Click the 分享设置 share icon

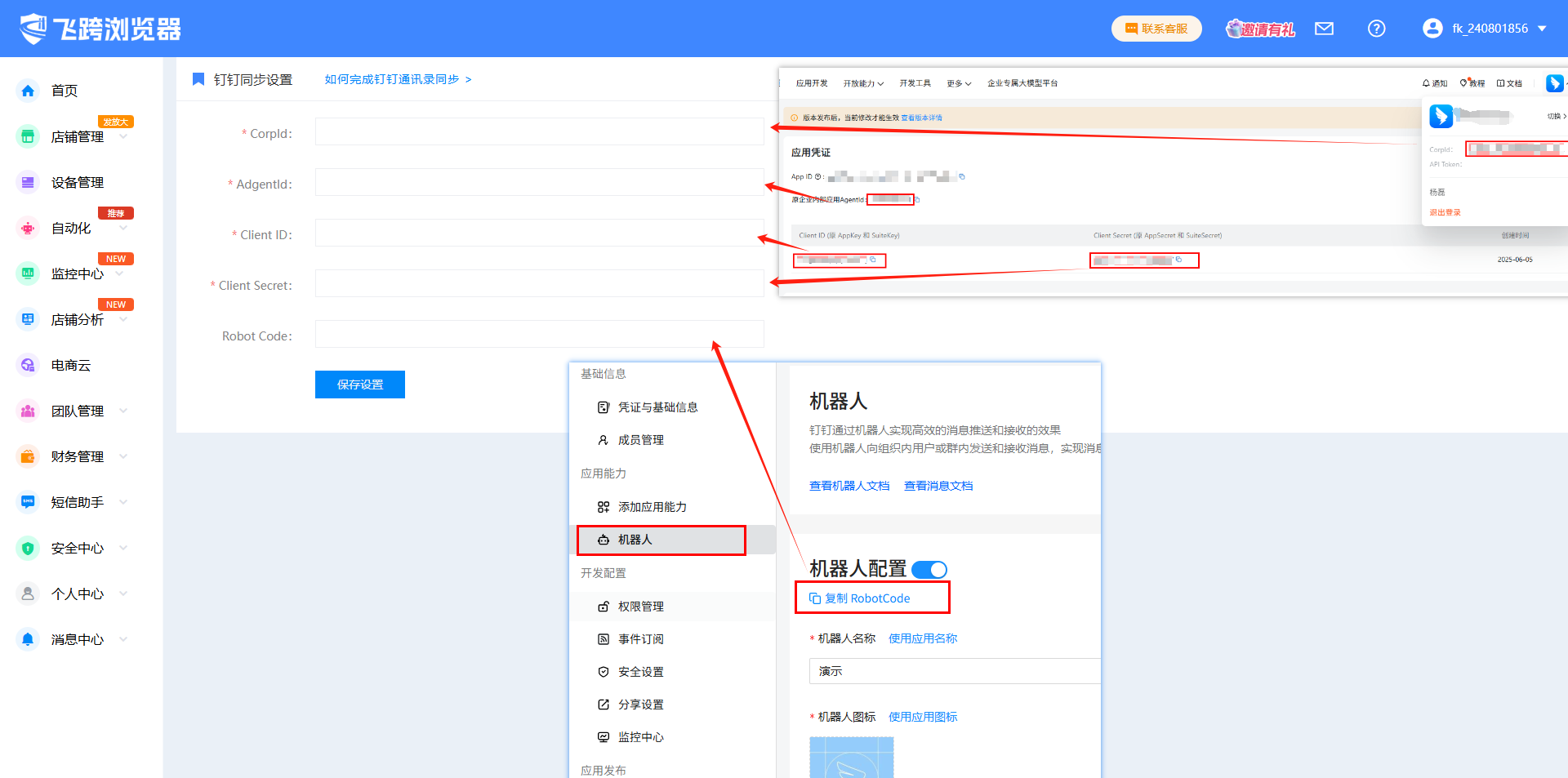click(604, 705)
